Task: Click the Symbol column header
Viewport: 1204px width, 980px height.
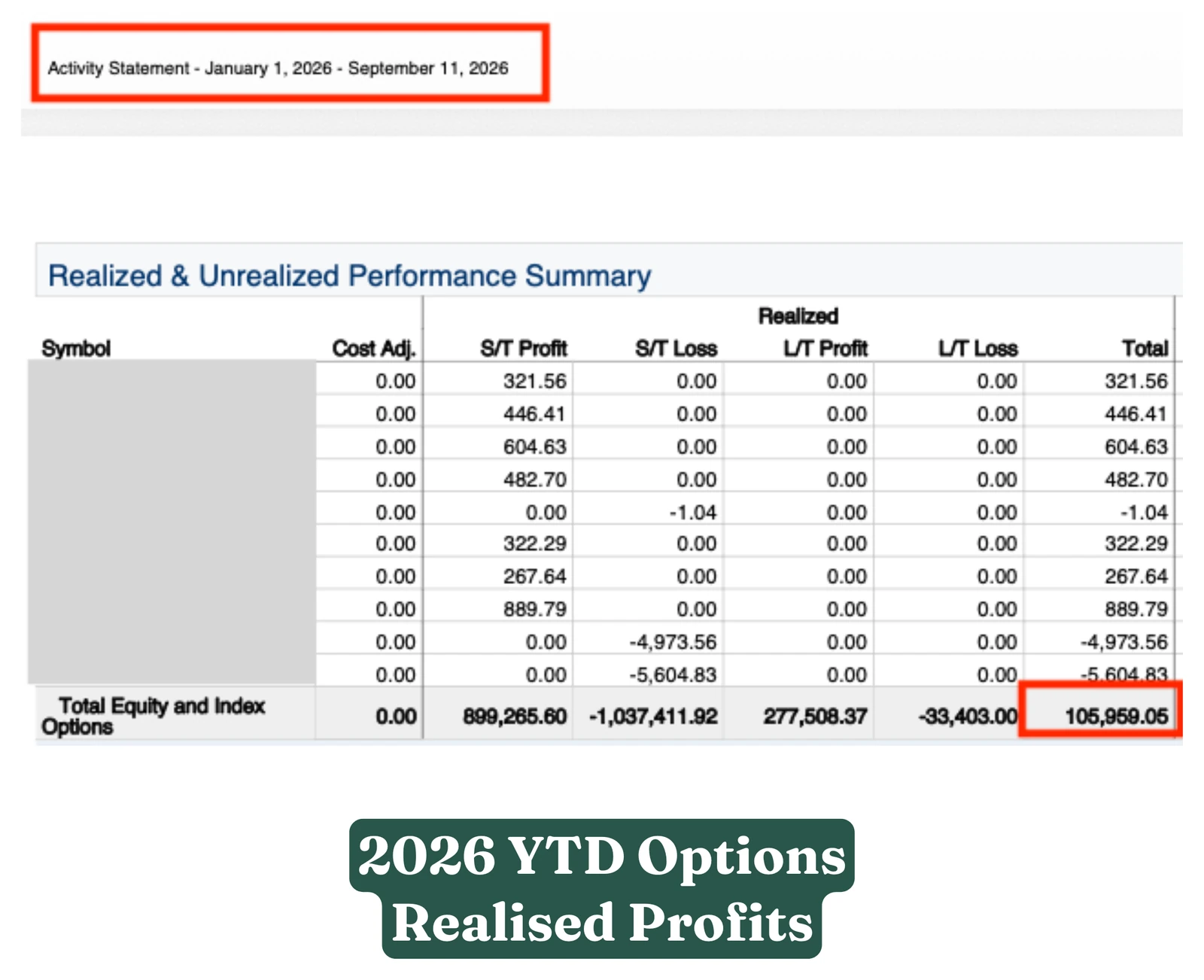Action: pyautogui.click(x=76, y=348)
